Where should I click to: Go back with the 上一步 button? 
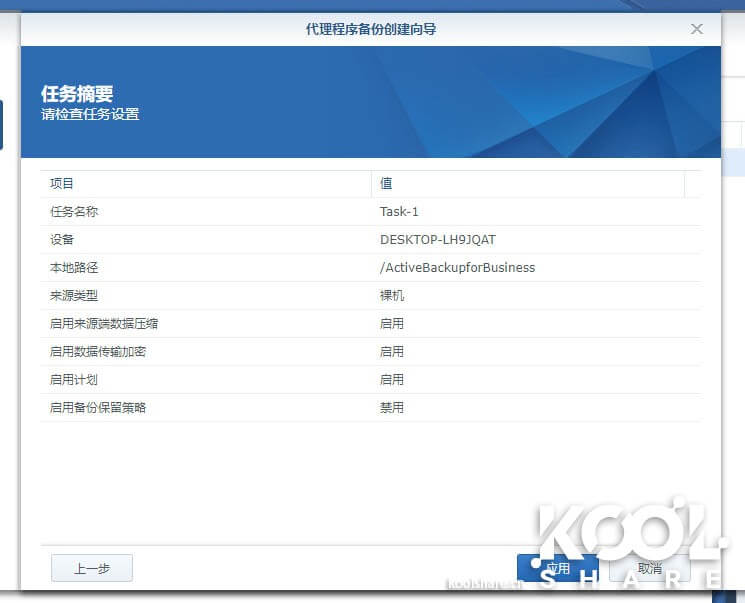(x=92, y=568)
